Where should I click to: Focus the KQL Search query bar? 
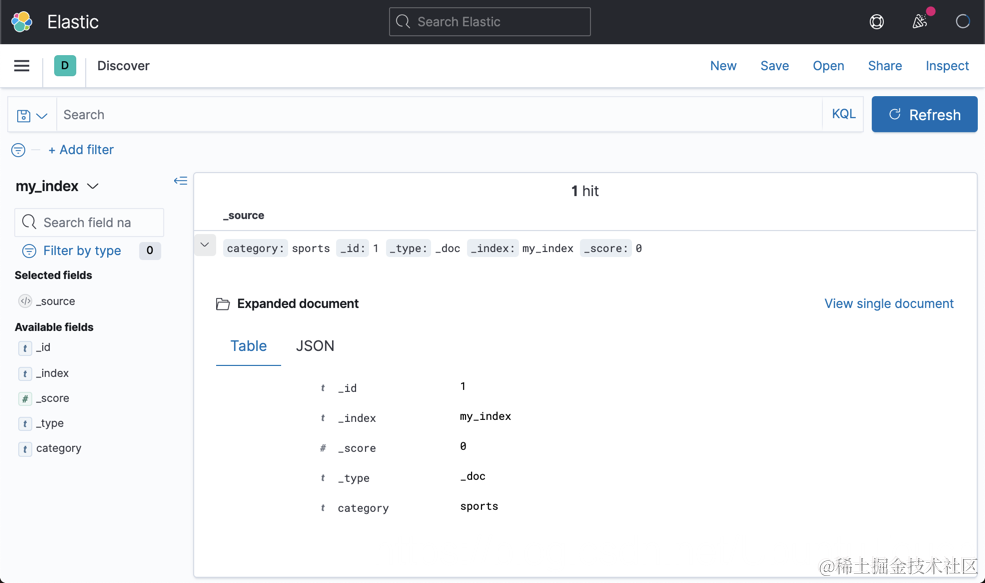440,114
